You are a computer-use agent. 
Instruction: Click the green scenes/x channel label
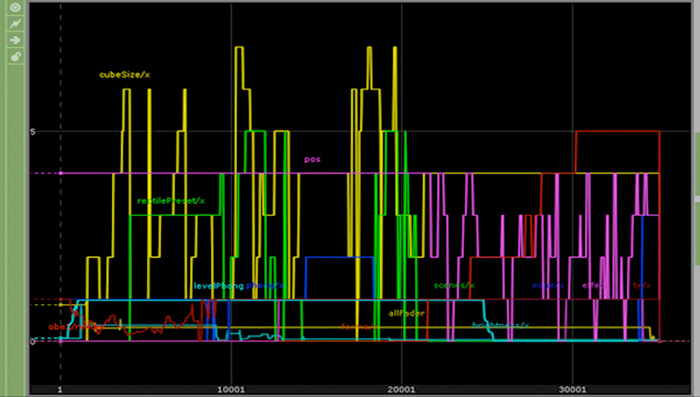(x=454, y=285)
